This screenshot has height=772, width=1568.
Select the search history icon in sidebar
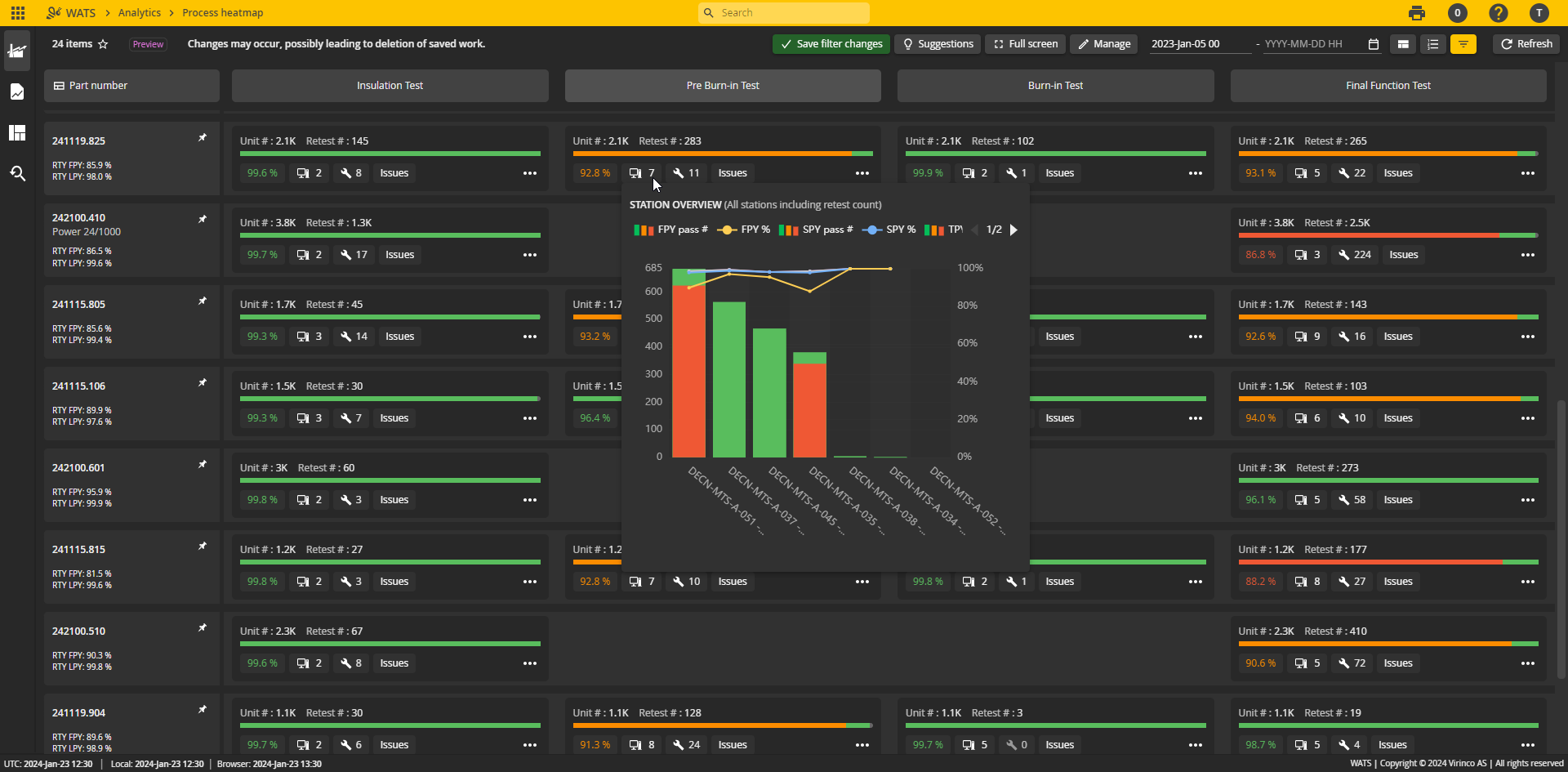(x=17, y=173)
